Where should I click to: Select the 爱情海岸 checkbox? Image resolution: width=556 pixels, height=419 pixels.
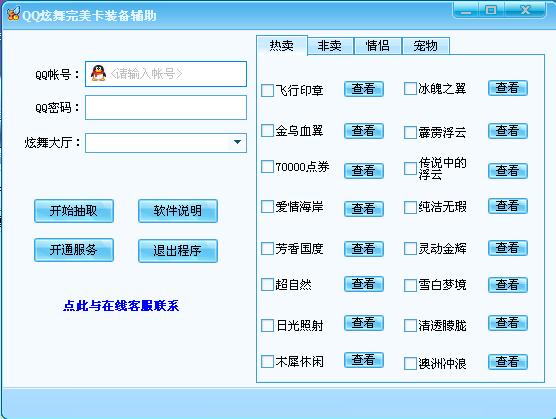coord(267,207)
